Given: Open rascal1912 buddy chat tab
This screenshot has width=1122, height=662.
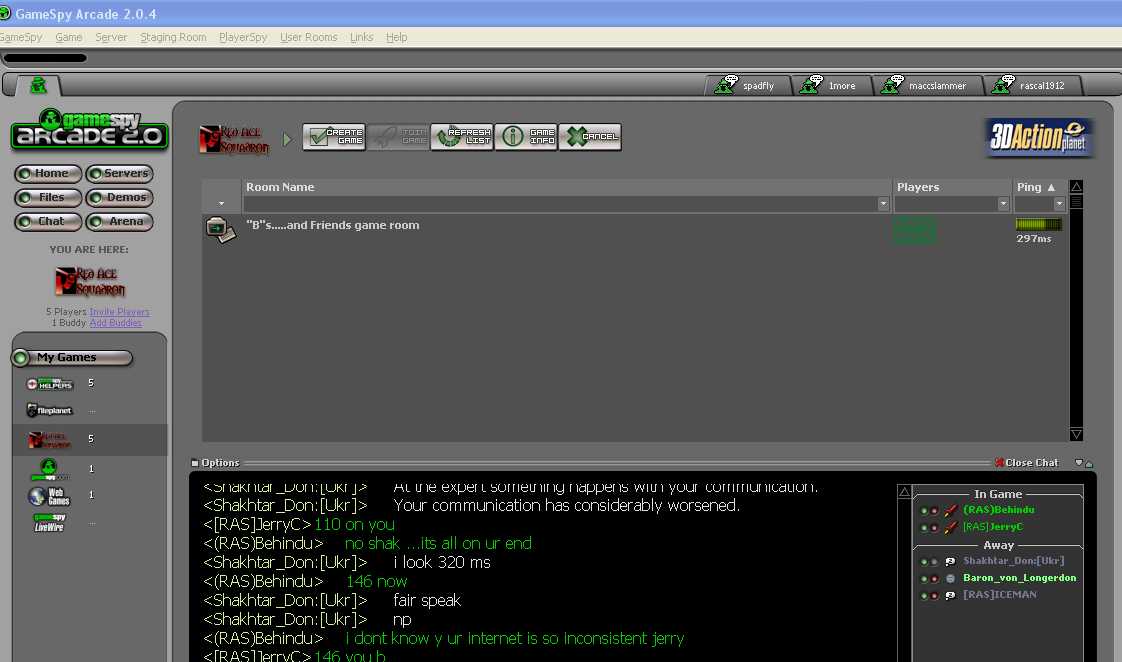Looking at the screenshot, I should coord(1033,85).
